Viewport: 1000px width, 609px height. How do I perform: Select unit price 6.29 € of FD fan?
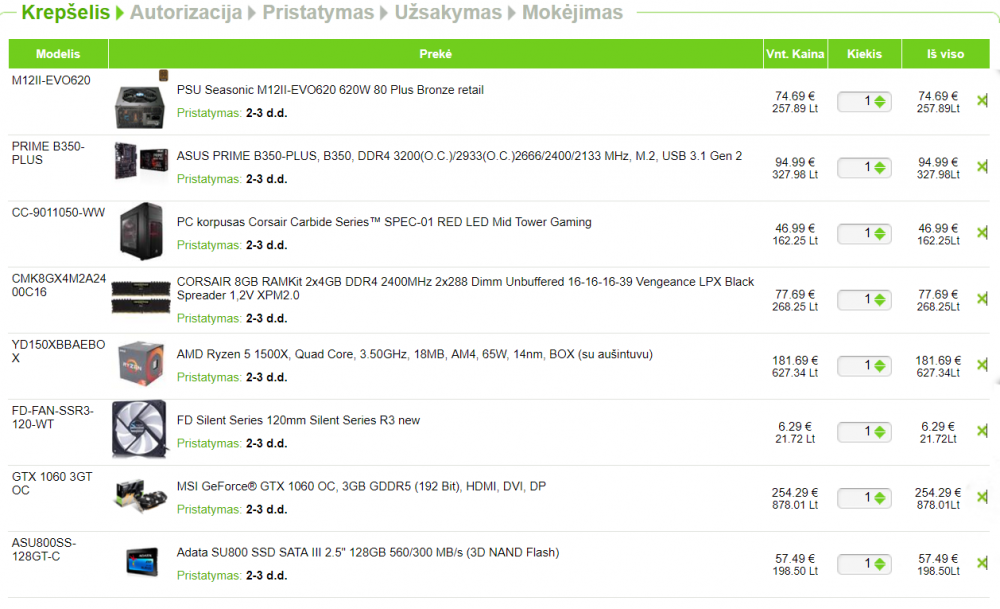pyautogui.click(x=795, y=427)
